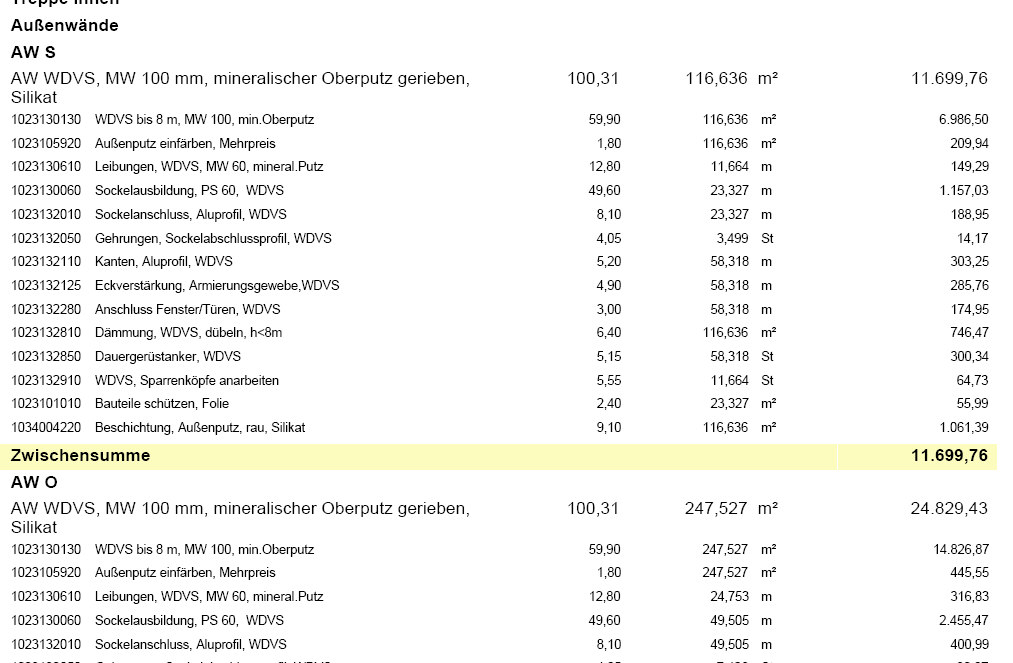The image size is (1013, 663).
Task: Select position number 1023132125
Action: tap(46, 286)
